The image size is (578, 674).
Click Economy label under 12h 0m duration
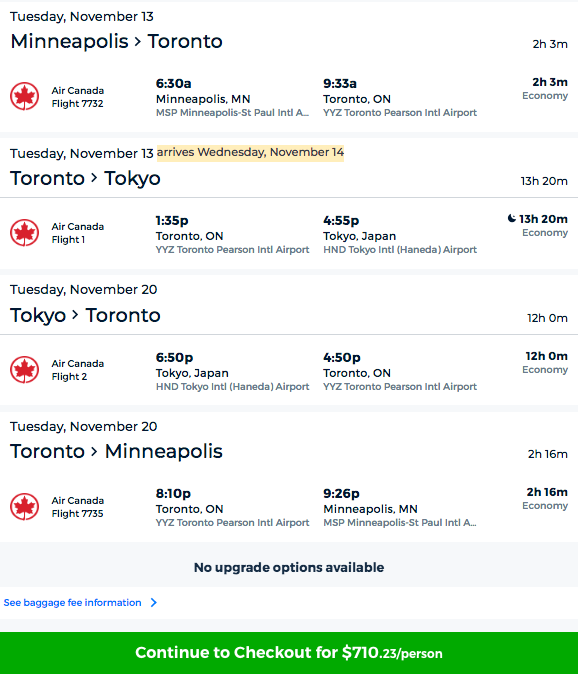(545, 370)
